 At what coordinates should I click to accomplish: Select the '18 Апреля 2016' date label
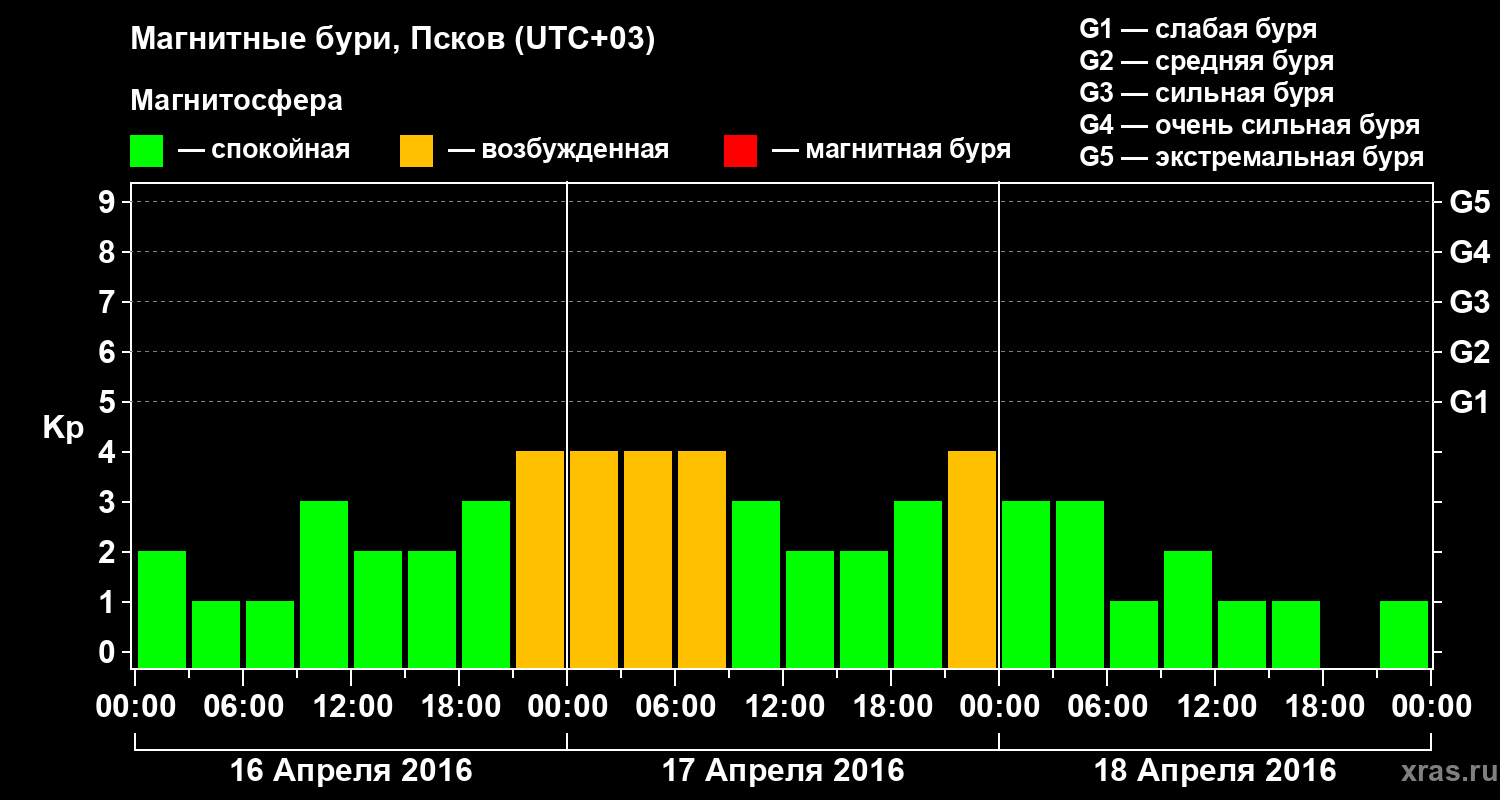pyautogui.click(x=1215, y=771)
